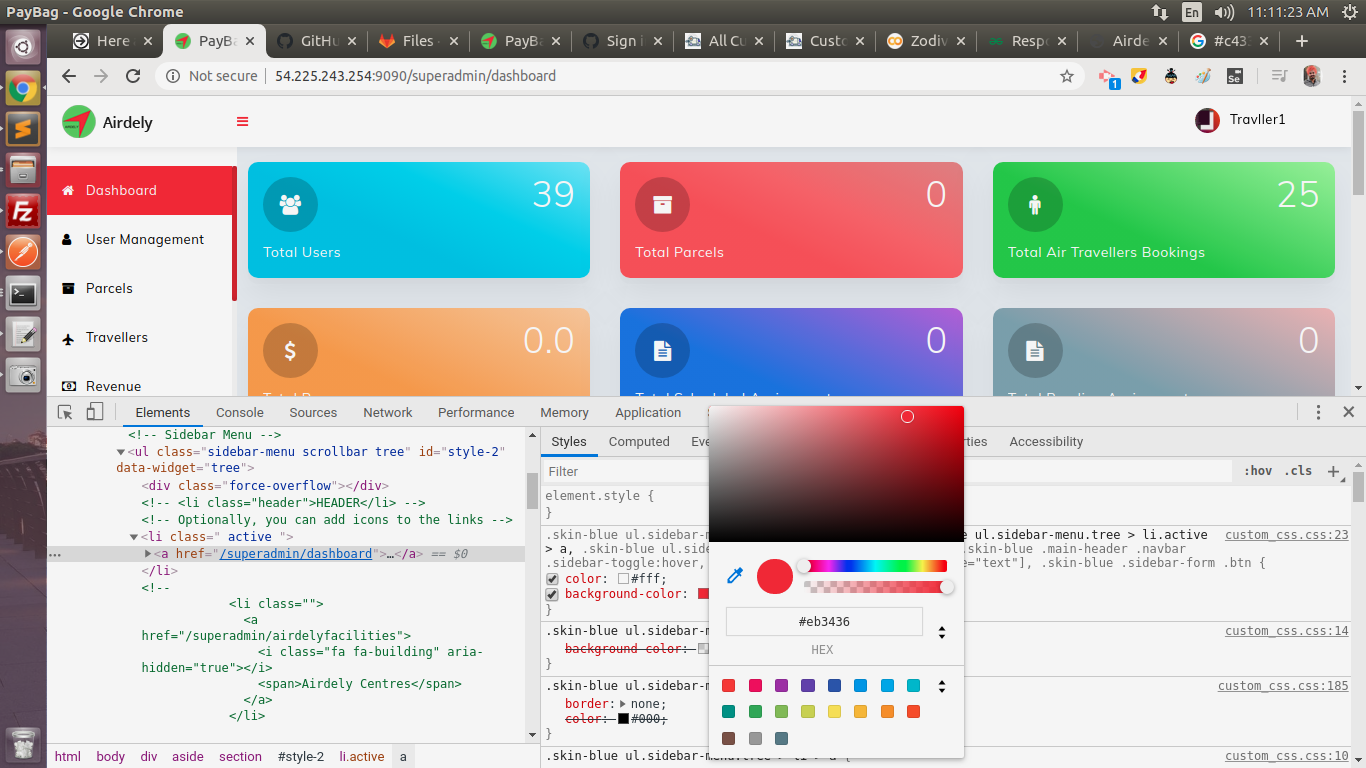Image resolution: width=1366 pixels, height=768 pixels.
Task: Click the hue slider in color picker
Action: pos(875,566)
